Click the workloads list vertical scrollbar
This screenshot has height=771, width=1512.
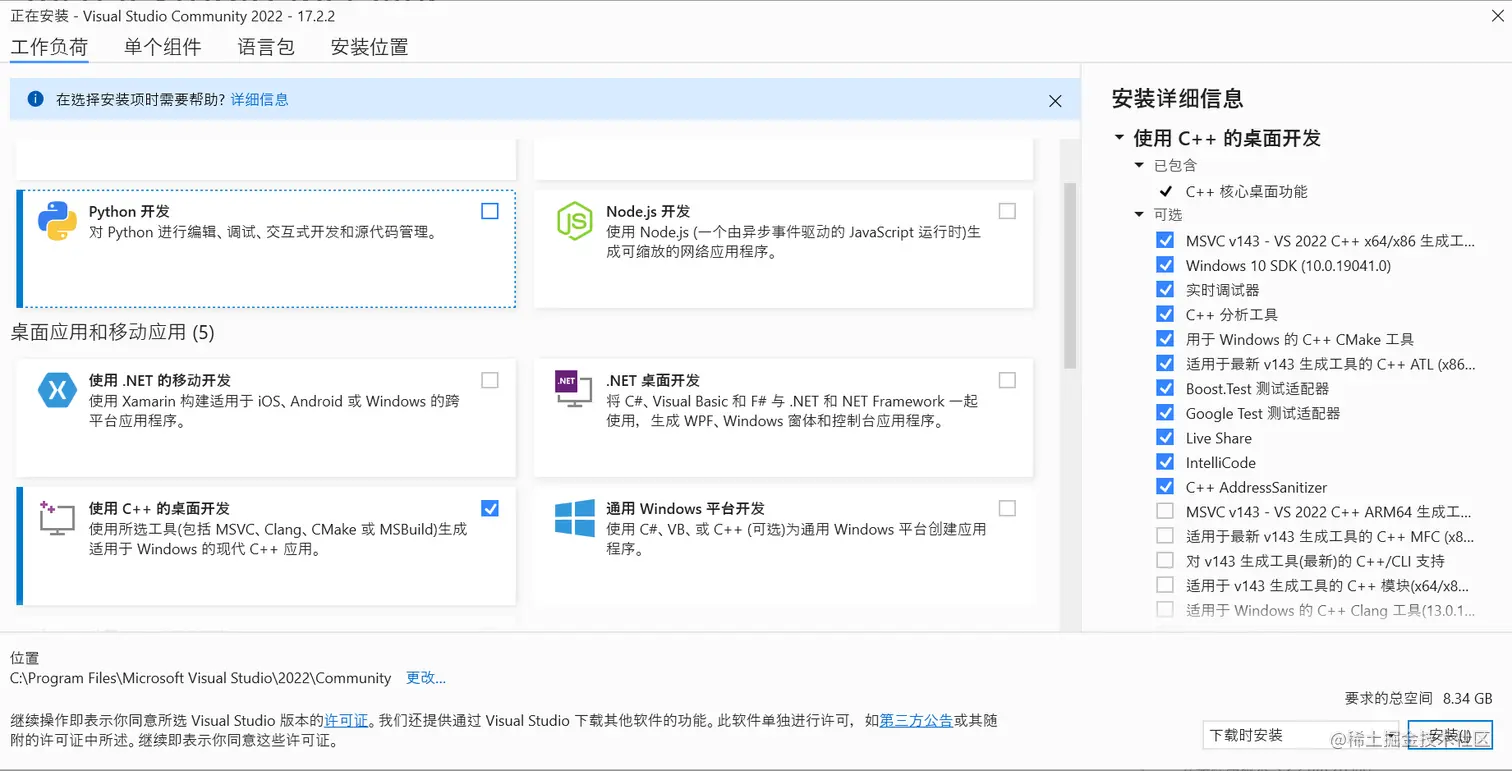click(1070, 275)
